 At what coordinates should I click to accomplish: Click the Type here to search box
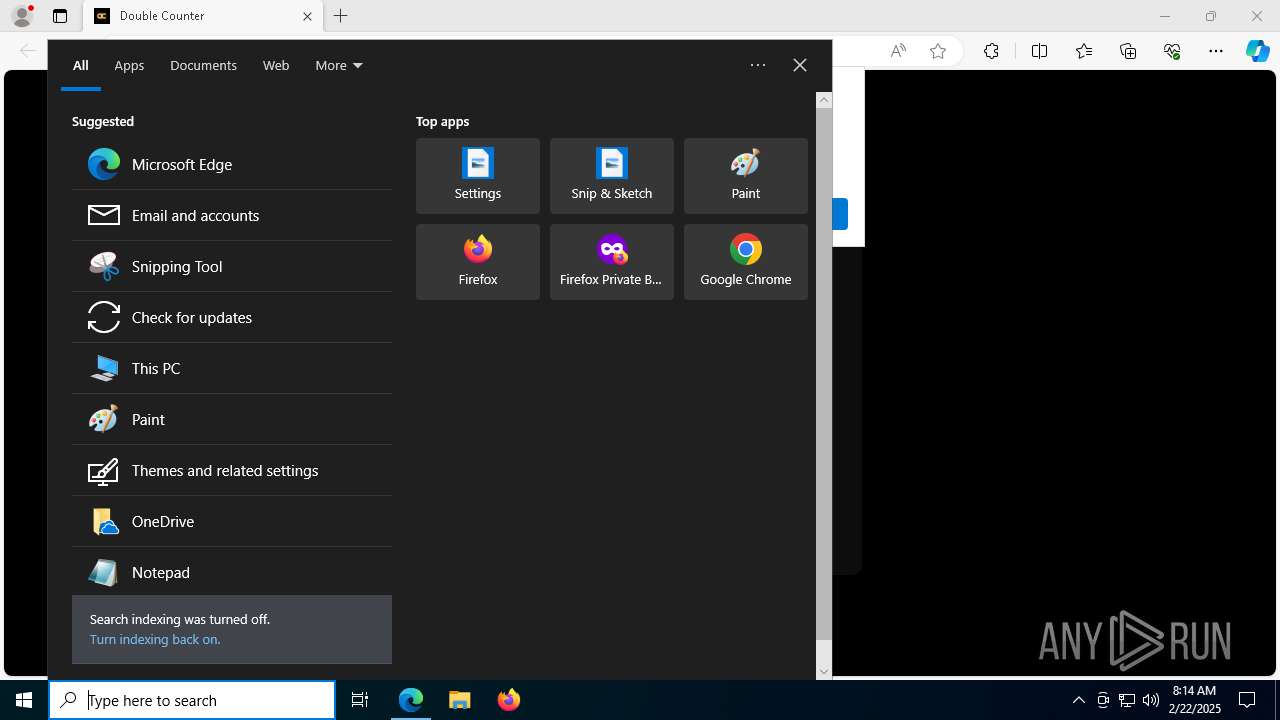[192, 700]
